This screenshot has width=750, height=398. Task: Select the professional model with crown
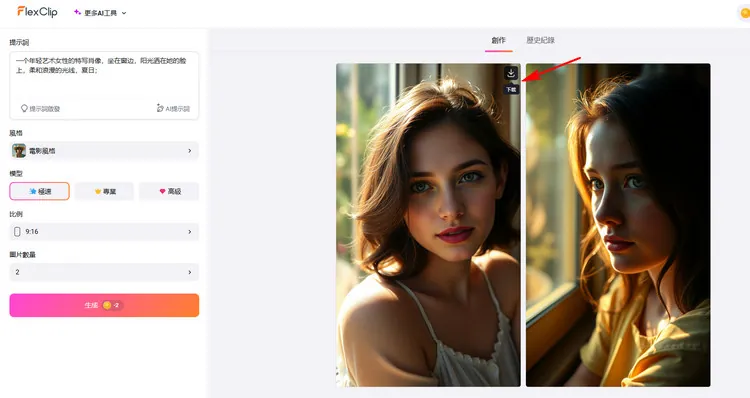(x=104, y=191)
